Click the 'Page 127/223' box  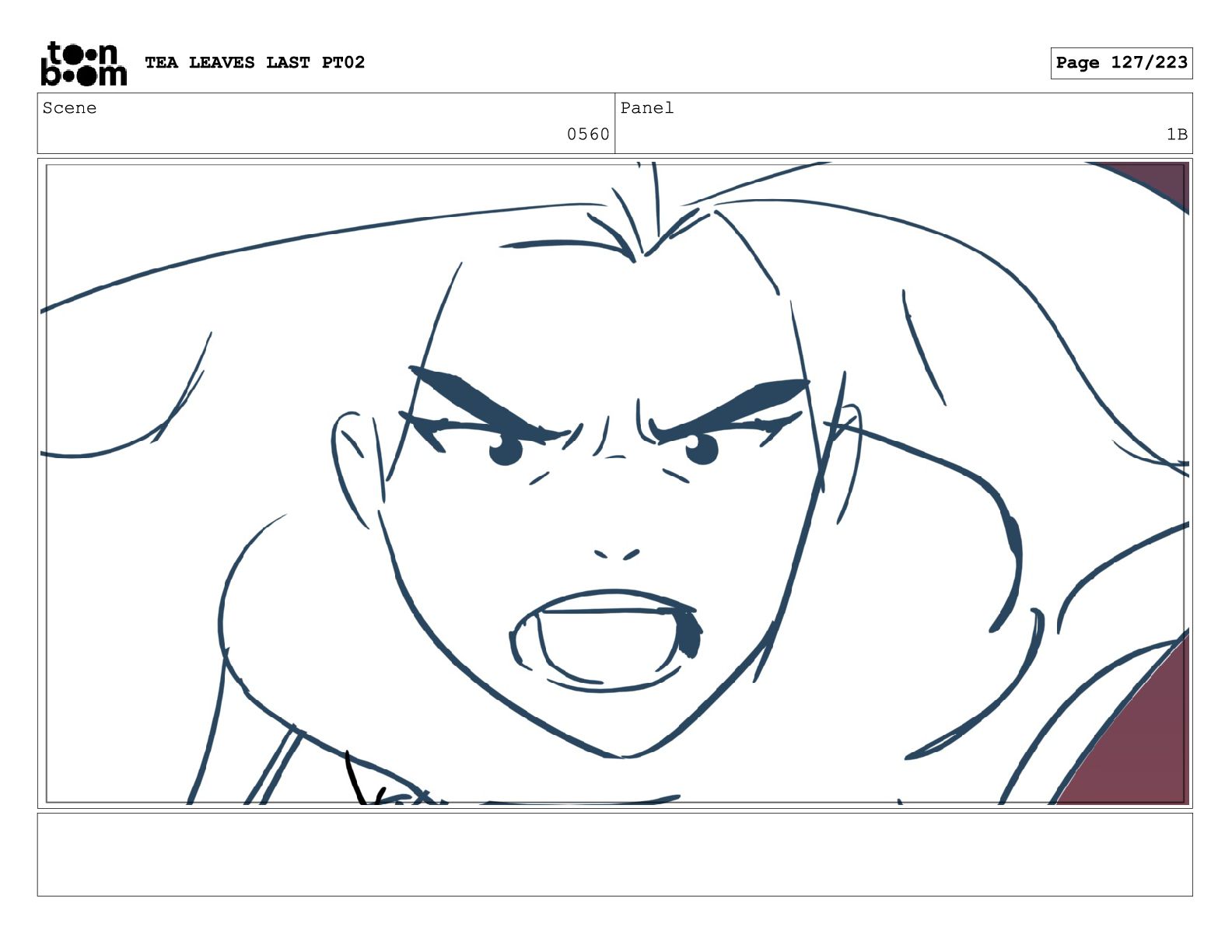(x=1121, y=63)
